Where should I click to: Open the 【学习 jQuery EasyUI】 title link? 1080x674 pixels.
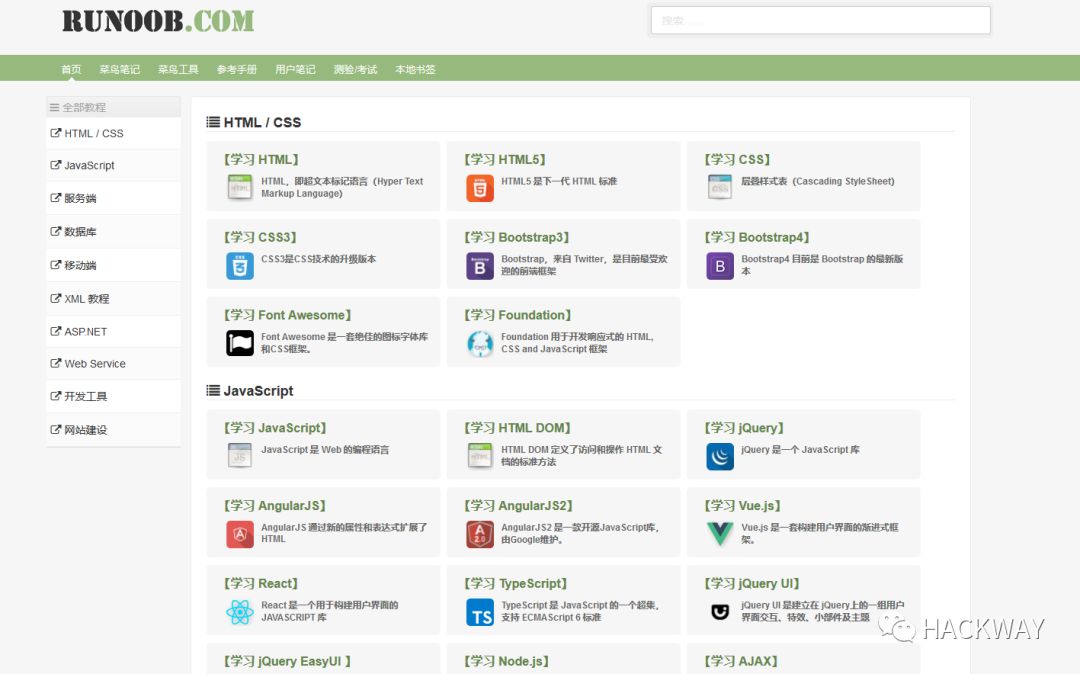click(287, 661)
